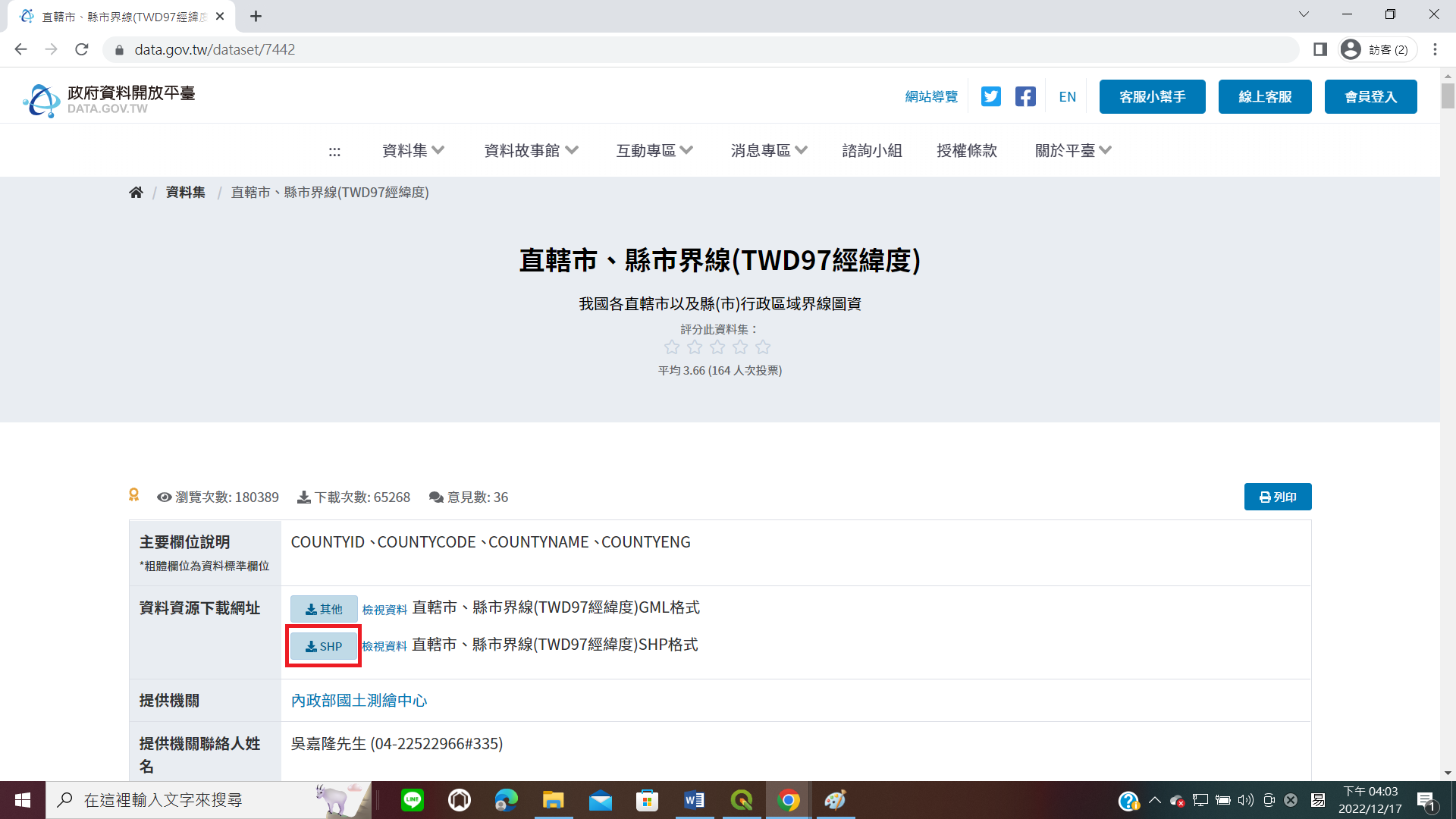Download the SHP format file

tap(324, 646)
